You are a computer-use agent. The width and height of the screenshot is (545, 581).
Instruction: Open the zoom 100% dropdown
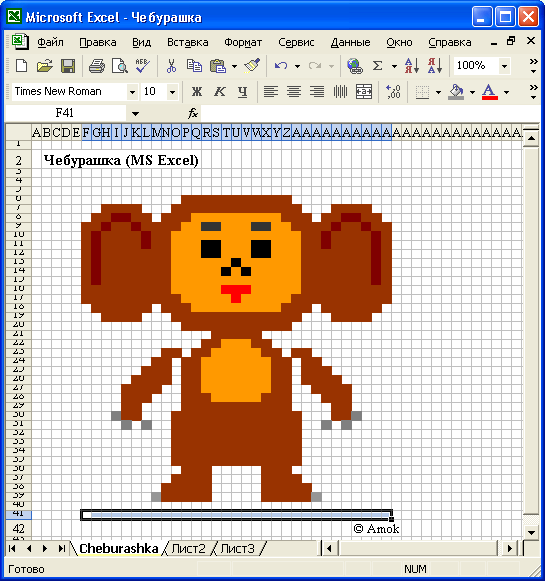click(504, 66)
